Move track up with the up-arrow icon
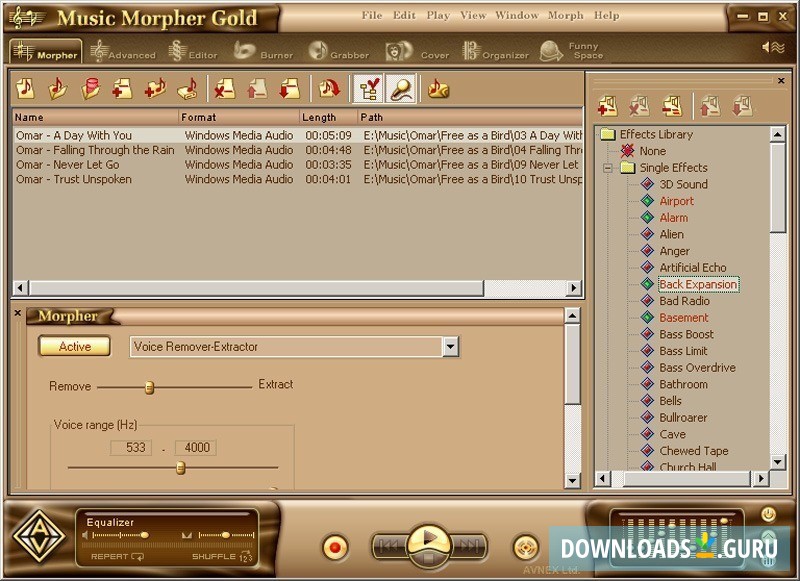 pos(257,89)
